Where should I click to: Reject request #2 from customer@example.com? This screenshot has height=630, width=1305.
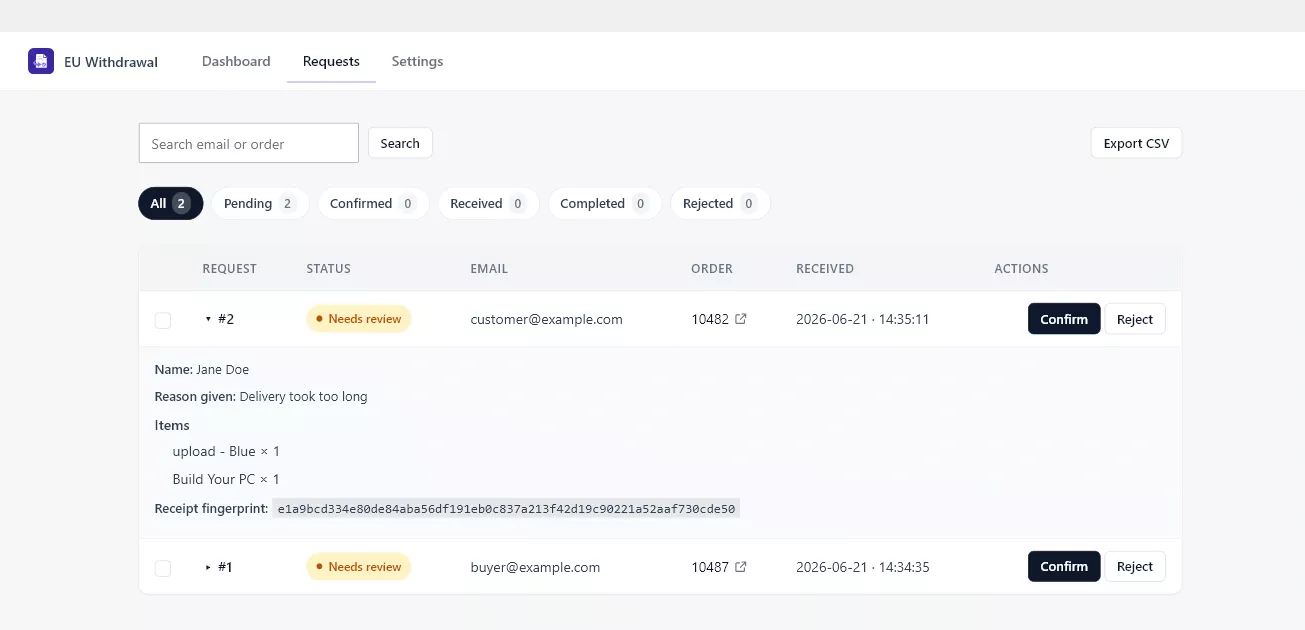click(x=1135, y=319)
